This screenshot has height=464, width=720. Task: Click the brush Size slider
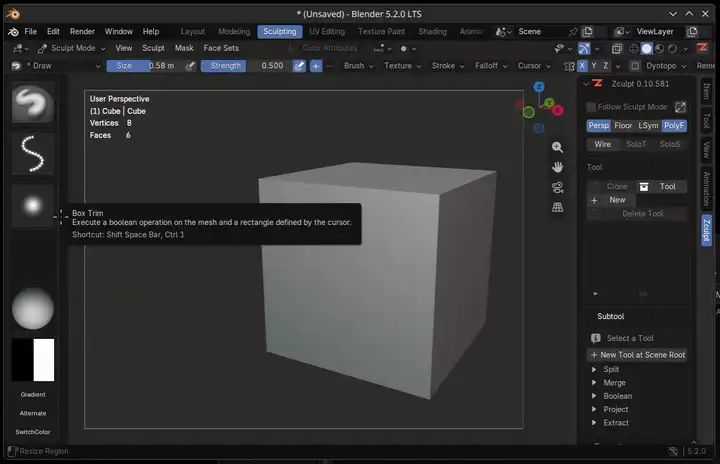144,66
